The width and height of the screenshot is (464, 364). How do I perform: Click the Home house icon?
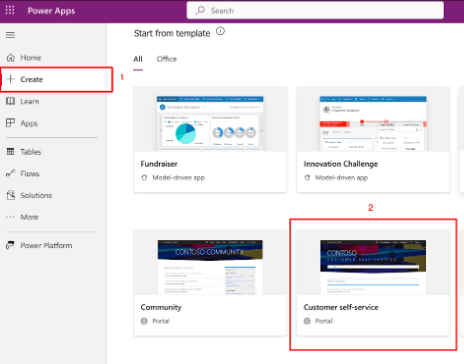[x=11, y=58]
